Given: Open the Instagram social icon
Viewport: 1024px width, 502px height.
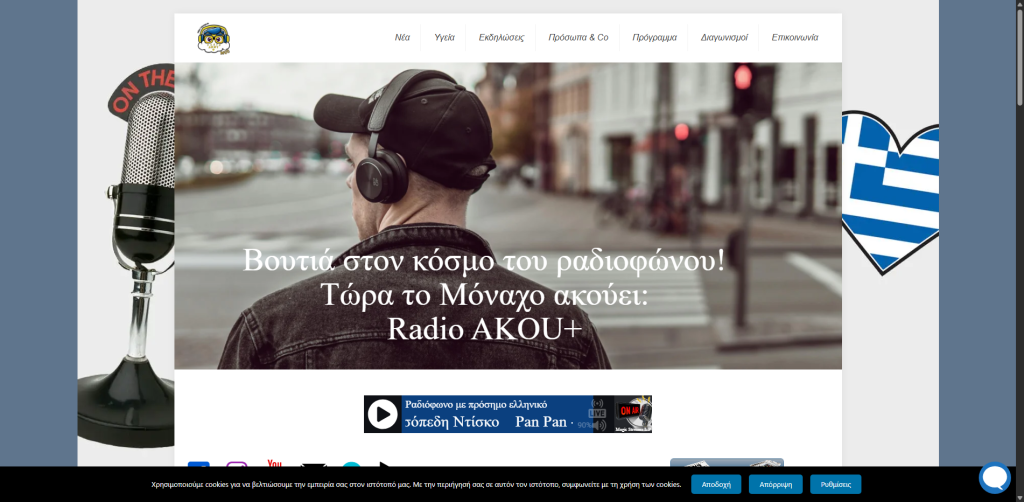Looking at the screenshot, I should [237, 466].
